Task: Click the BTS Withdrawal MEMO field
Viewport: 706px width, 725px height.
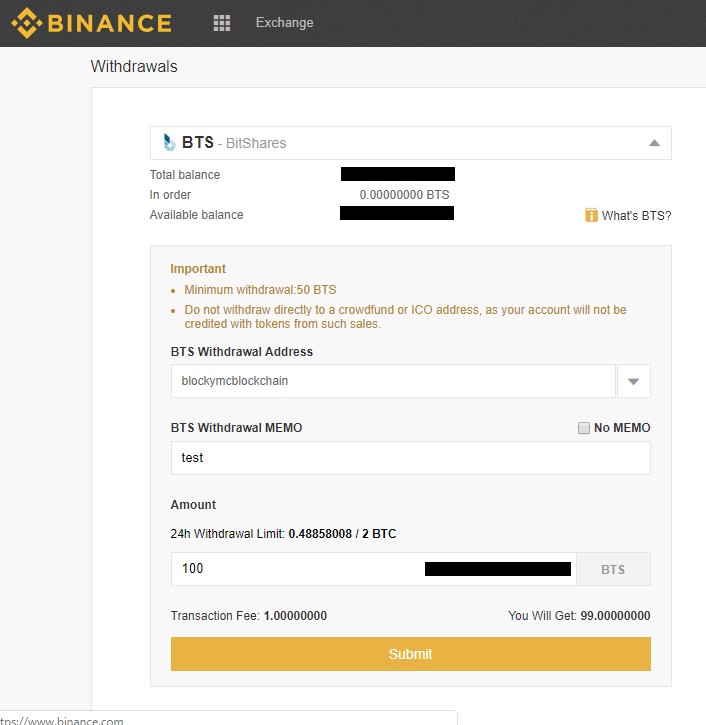Action: tap(411, 458)
